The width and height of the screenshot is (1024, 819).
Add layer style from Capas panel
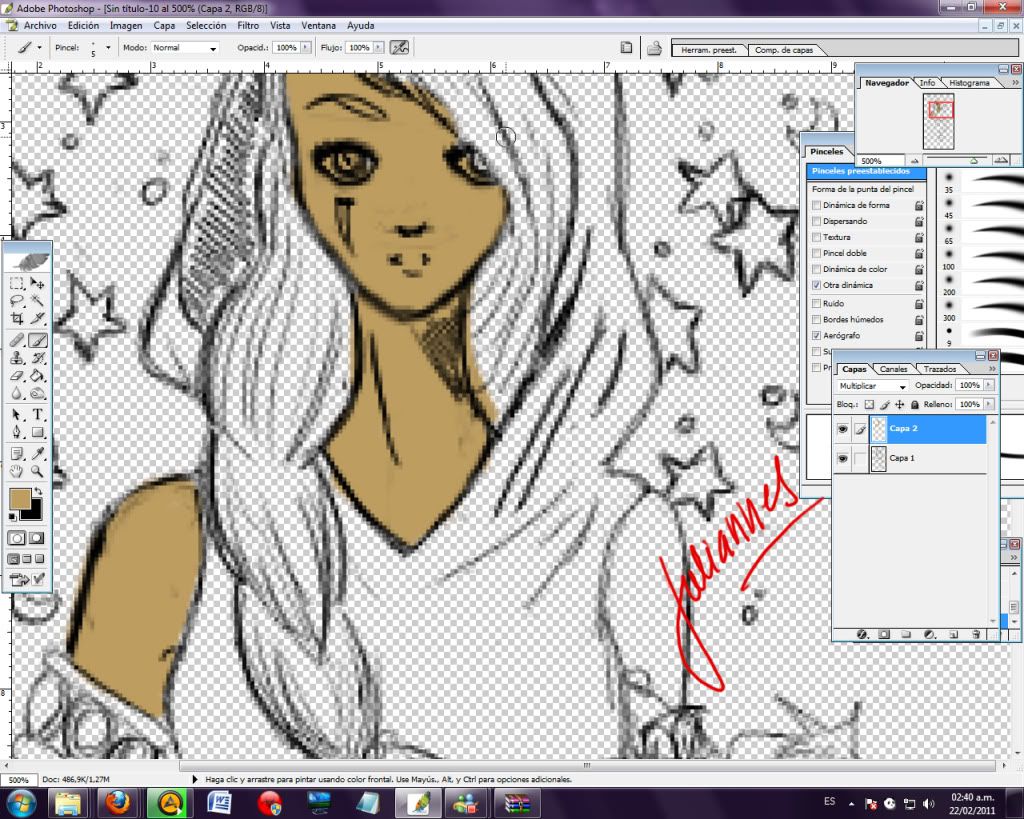tap(862, 634)
